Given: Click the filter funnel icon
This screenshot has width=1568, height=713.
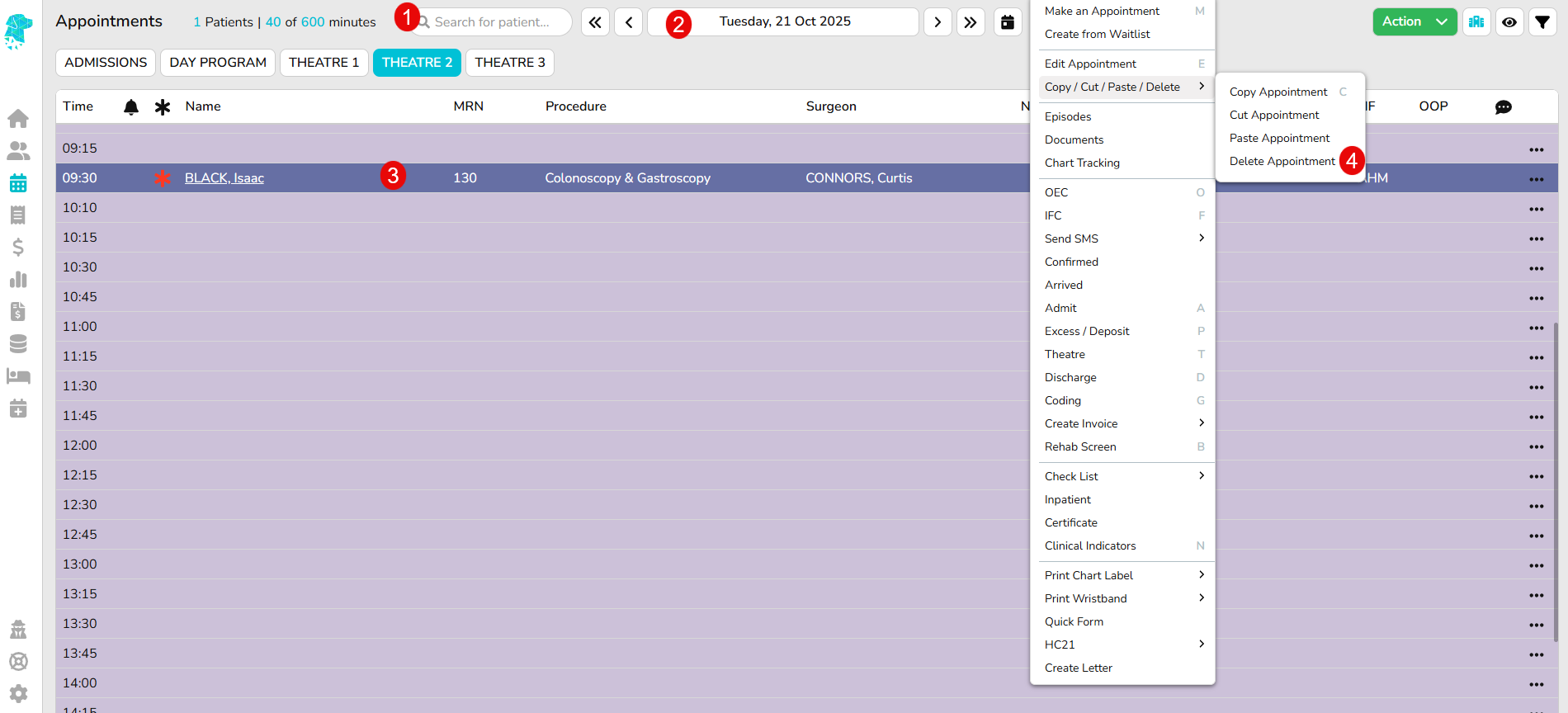Looking at the screenshot, I should point(1542,22).
